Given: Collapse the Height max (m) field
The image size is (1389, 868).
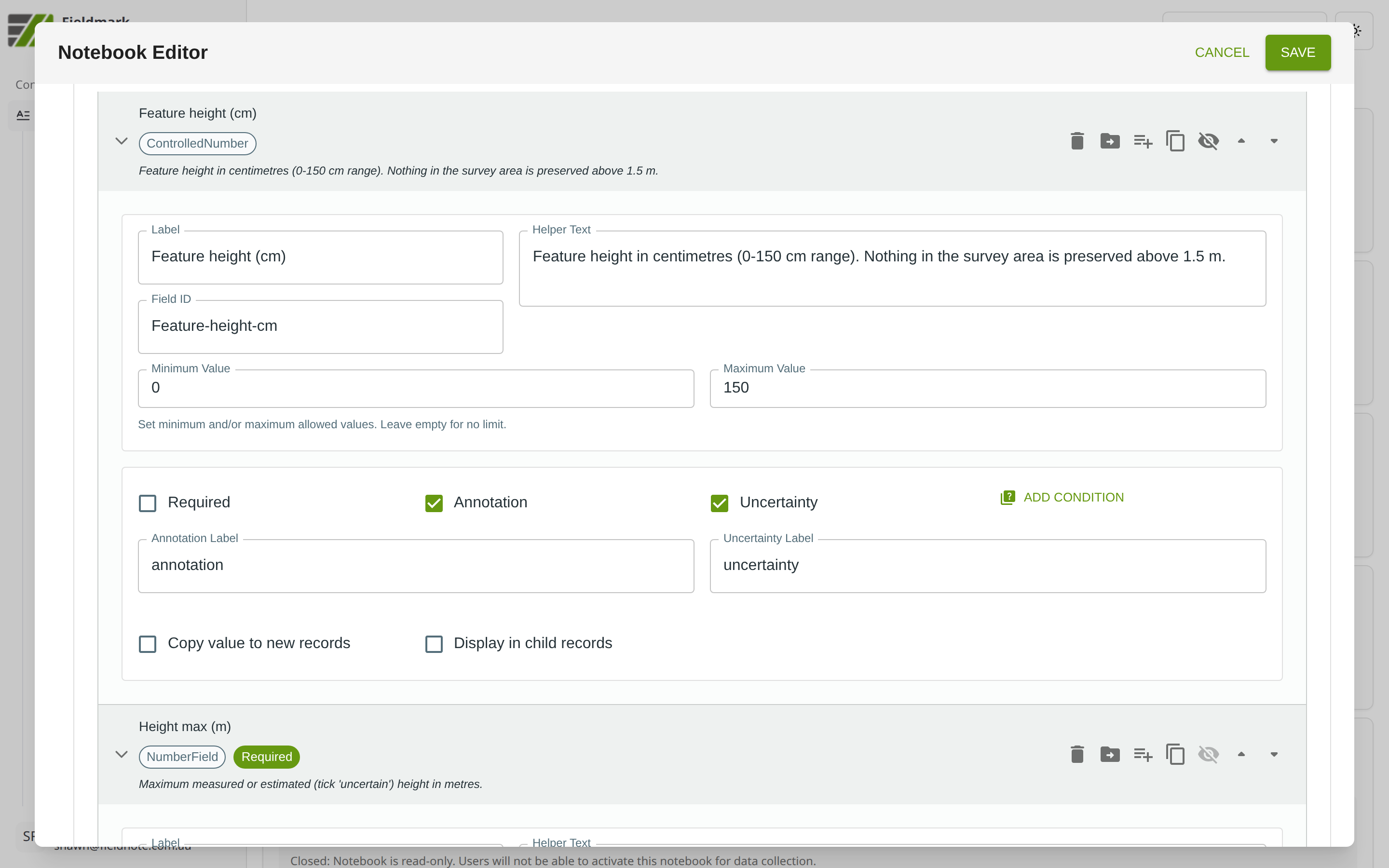Looking at the screenshot, I should [x=121, y=754].
